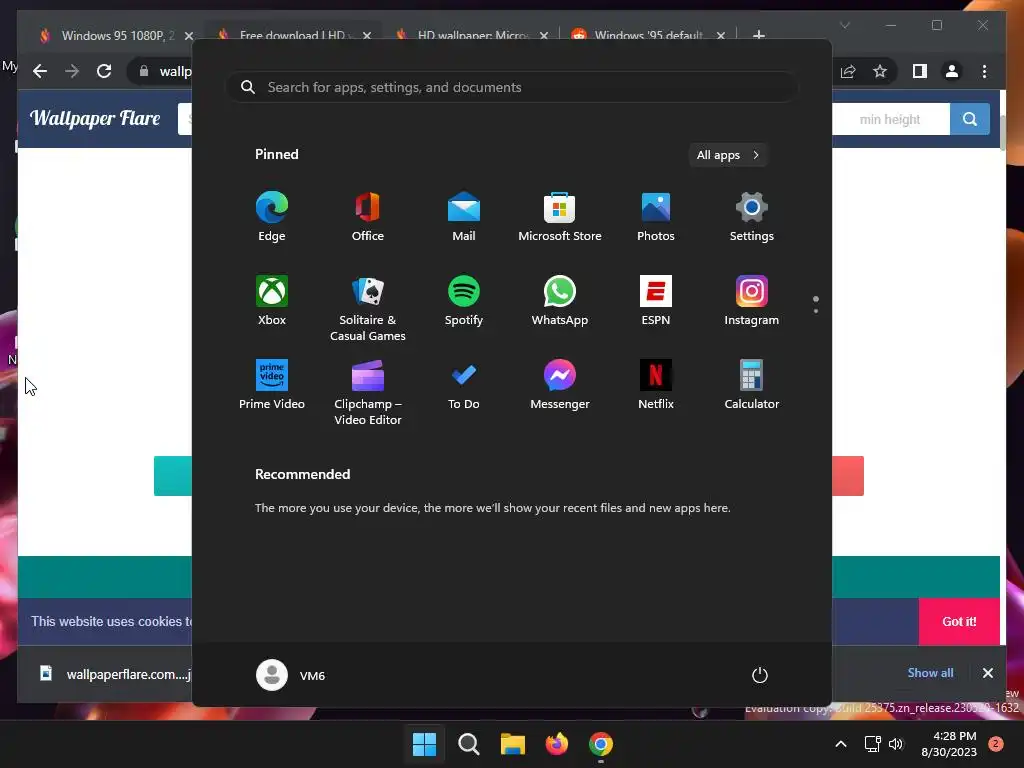The width and height of the screenshot is (1024, 768).
Task: Open the Chrome tab search dropdown
Action: tap(844, 25)
